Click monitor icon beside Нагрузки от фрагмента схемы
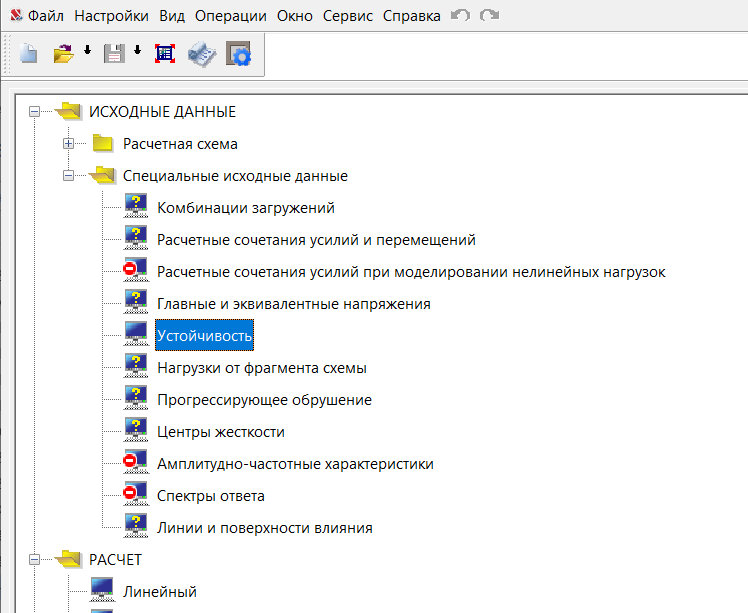Screen dimensions: 748x613 pyautogui.click(x=136, y=366)
